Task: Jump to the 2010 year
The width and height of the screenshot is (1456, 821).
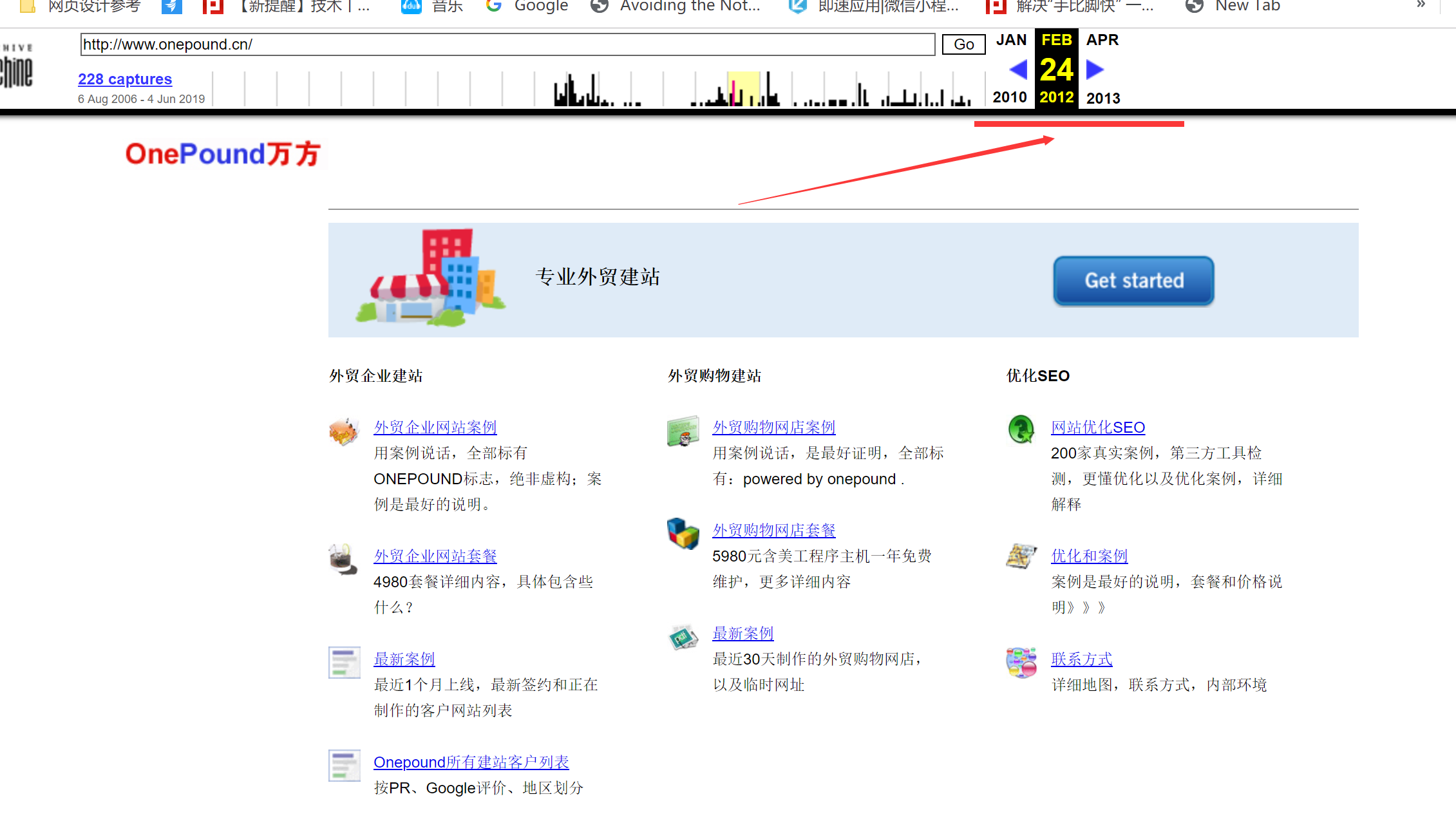Action: coord(1010,97)
